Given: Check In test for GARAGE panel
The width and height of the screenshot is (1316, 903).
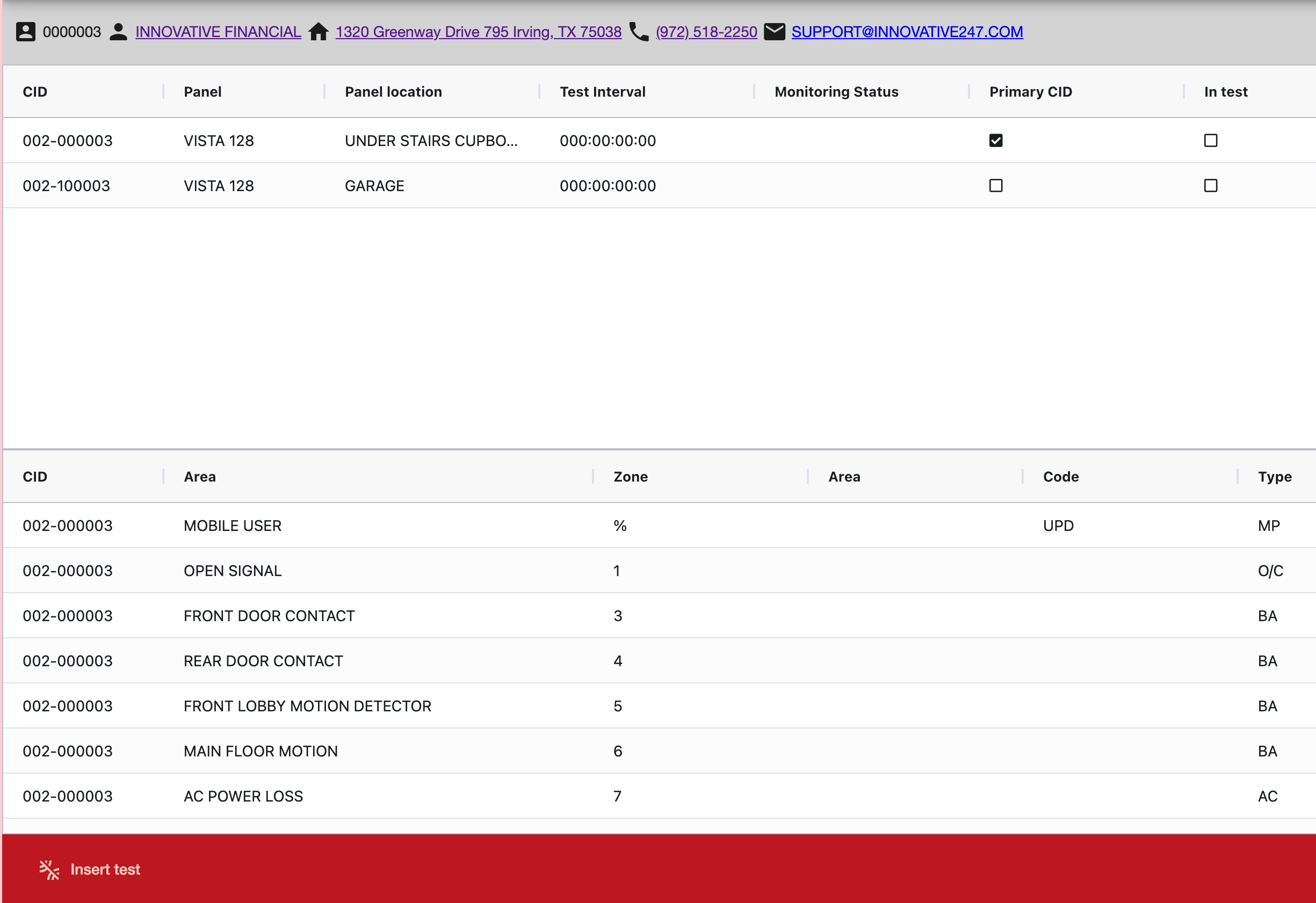Looking at the screenshot, I should (1211, 186).
